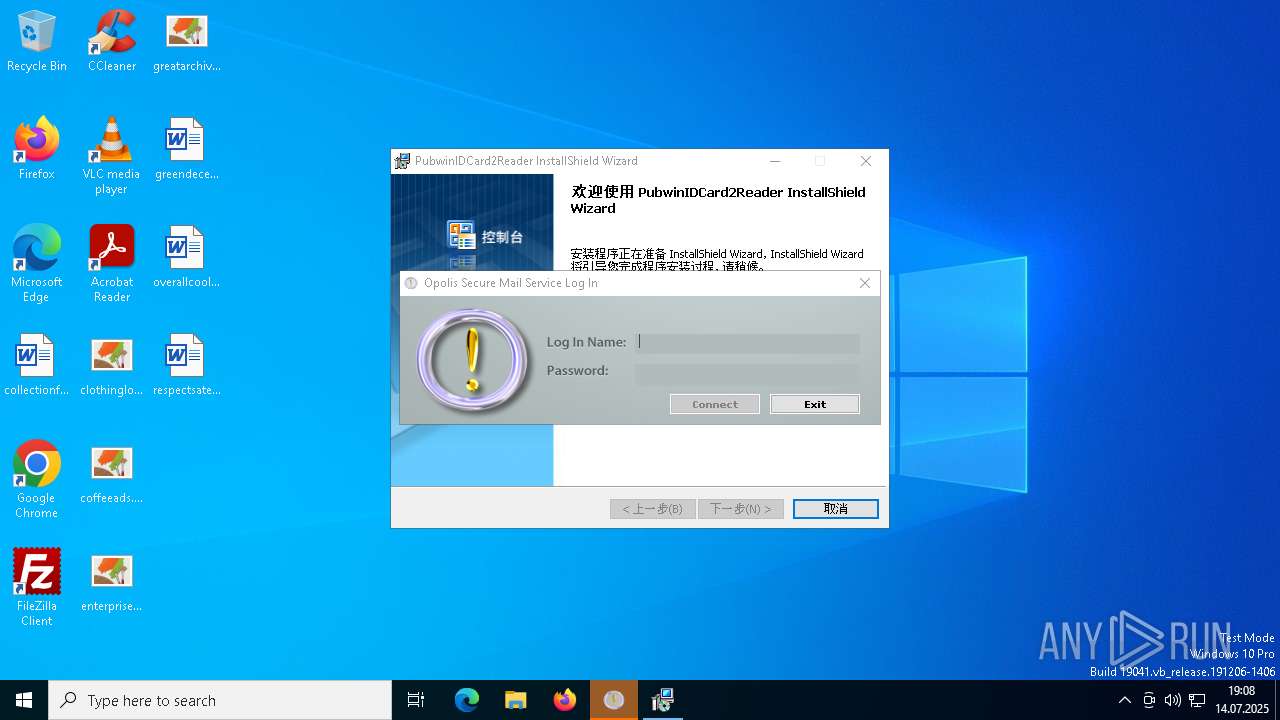Click the InstallShield title bar installer icon
The width and height of the screenshot is (1280, 720).
[403, 161]
